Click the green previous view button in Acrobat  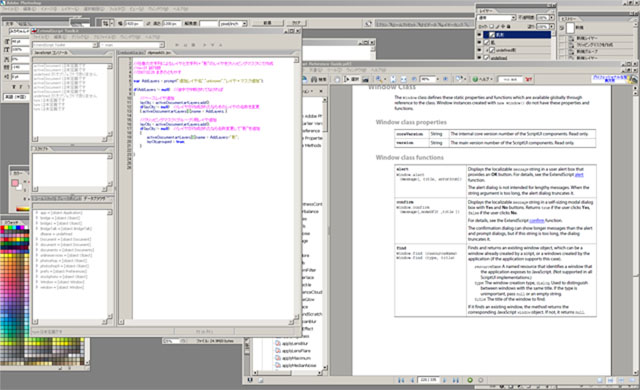pyautogui.click(x=470, y=380)
